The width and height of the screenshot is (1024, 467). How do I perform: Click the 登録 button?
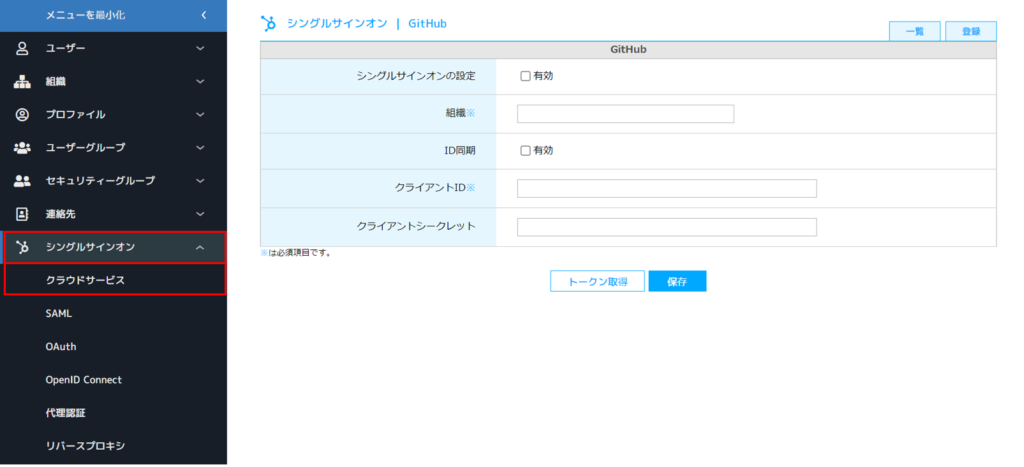(971, 31)
